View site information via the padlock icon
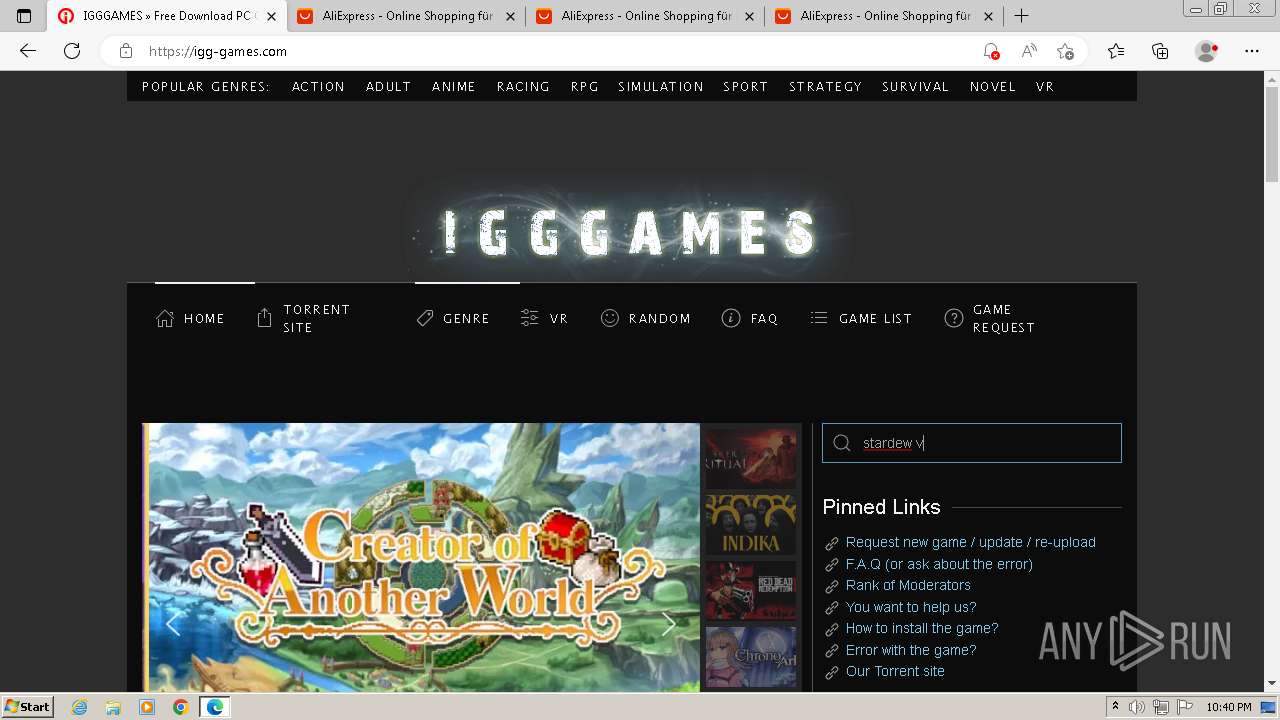Viewport: 1280px width, 720px height. coord(126,51)
